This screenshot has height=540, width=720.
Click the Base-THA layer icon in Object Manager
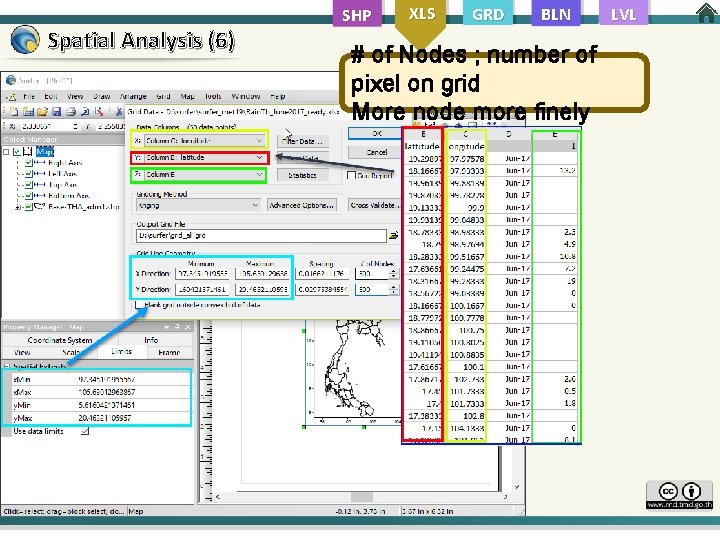(40, 207)
